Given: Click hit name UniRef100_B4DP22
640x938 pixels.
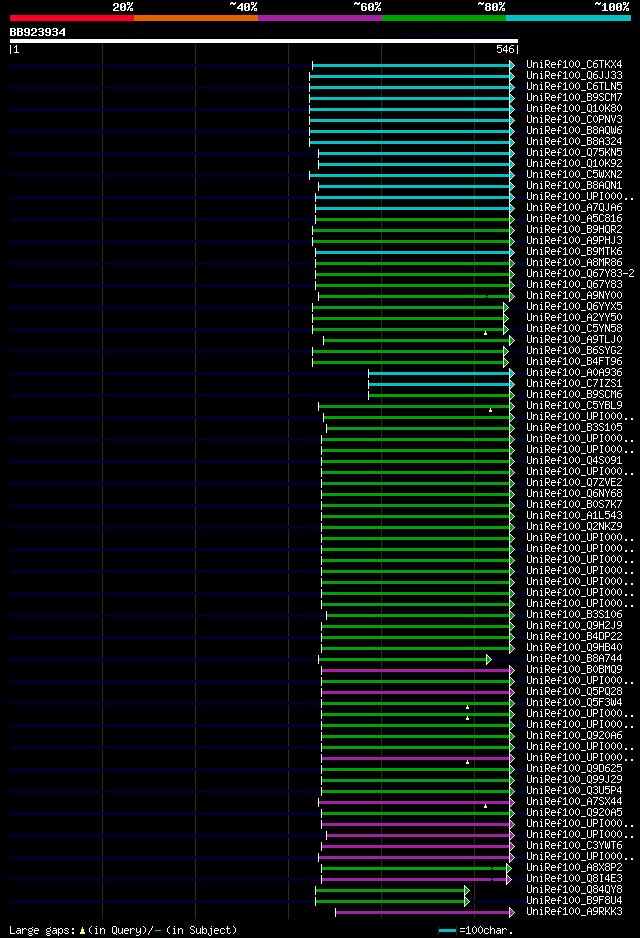Looking at the screenshot, I should tap(574, 636).
